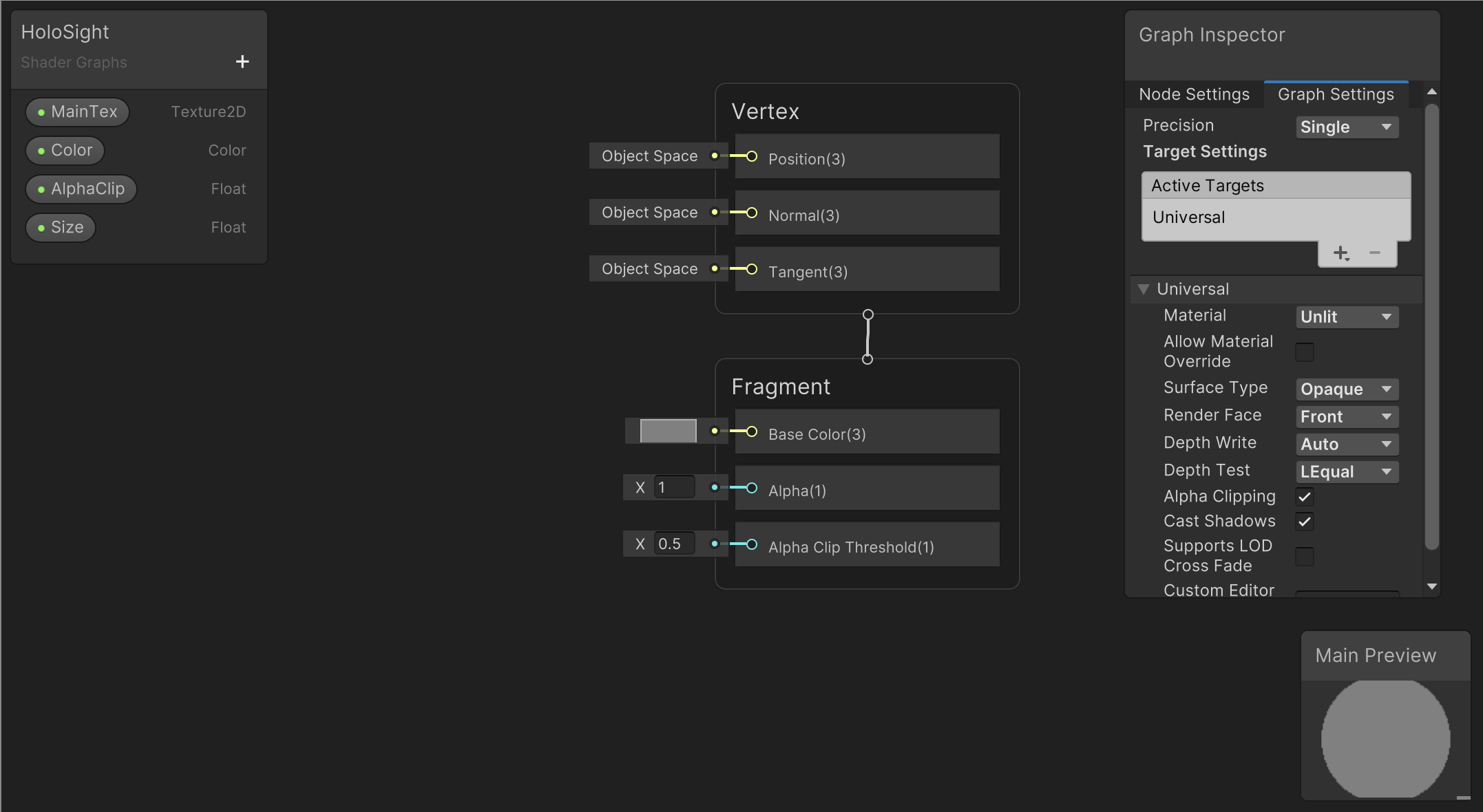Image resolution: width=1483 pixels, height=812 pixels.
Task: Collapse the Universal section triangle
Action: (x=1144, y=289)
